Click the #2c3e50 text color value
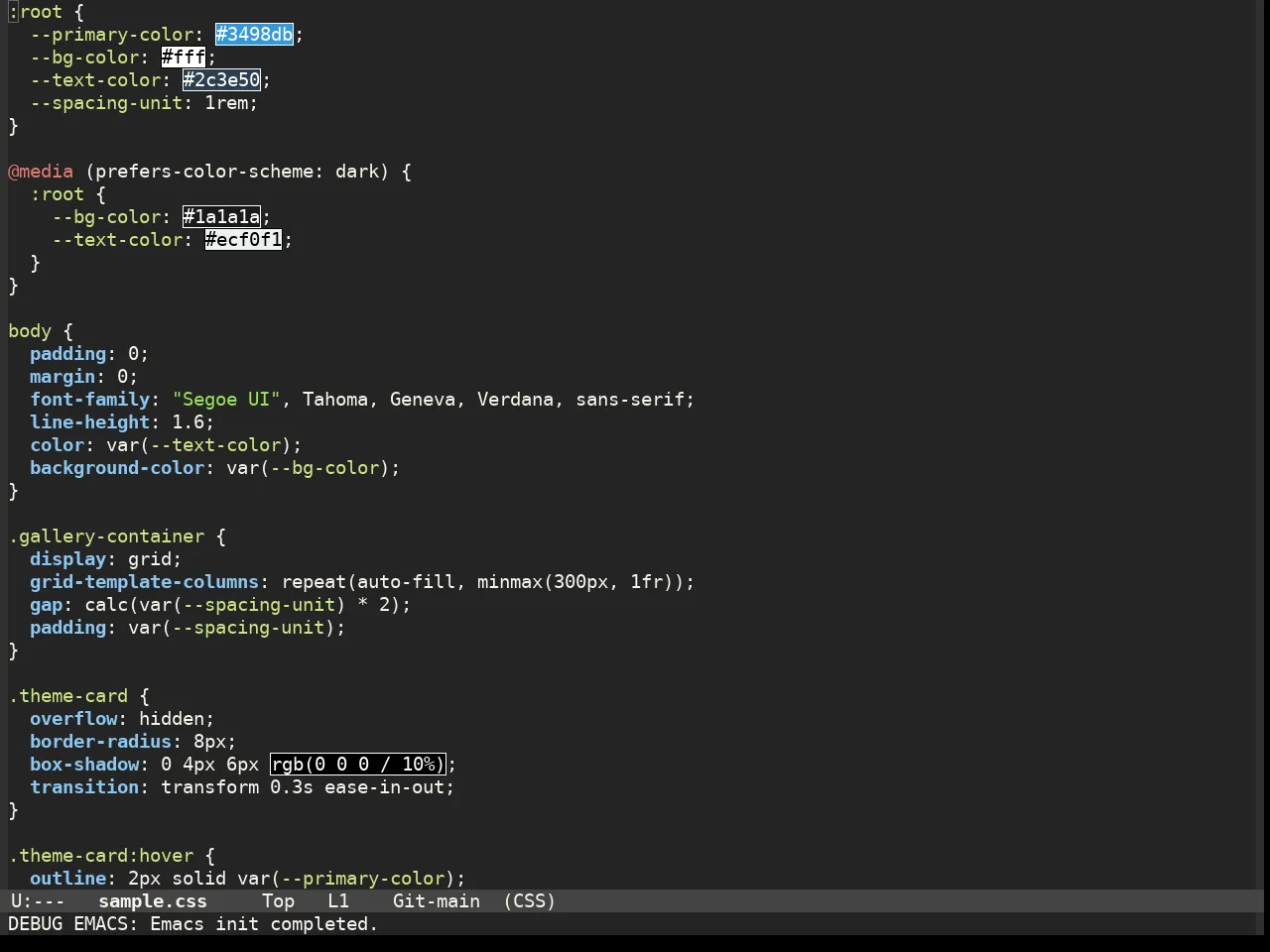1270x952 pixels. [x=221, y=80]
